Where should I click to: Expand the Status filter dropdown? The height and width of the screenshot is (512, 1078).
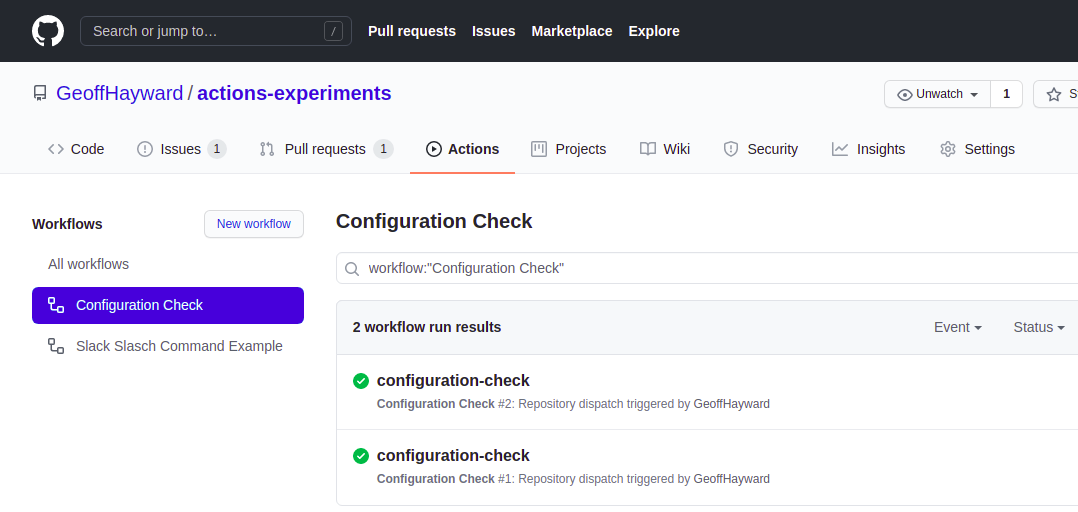point(1039,327)
